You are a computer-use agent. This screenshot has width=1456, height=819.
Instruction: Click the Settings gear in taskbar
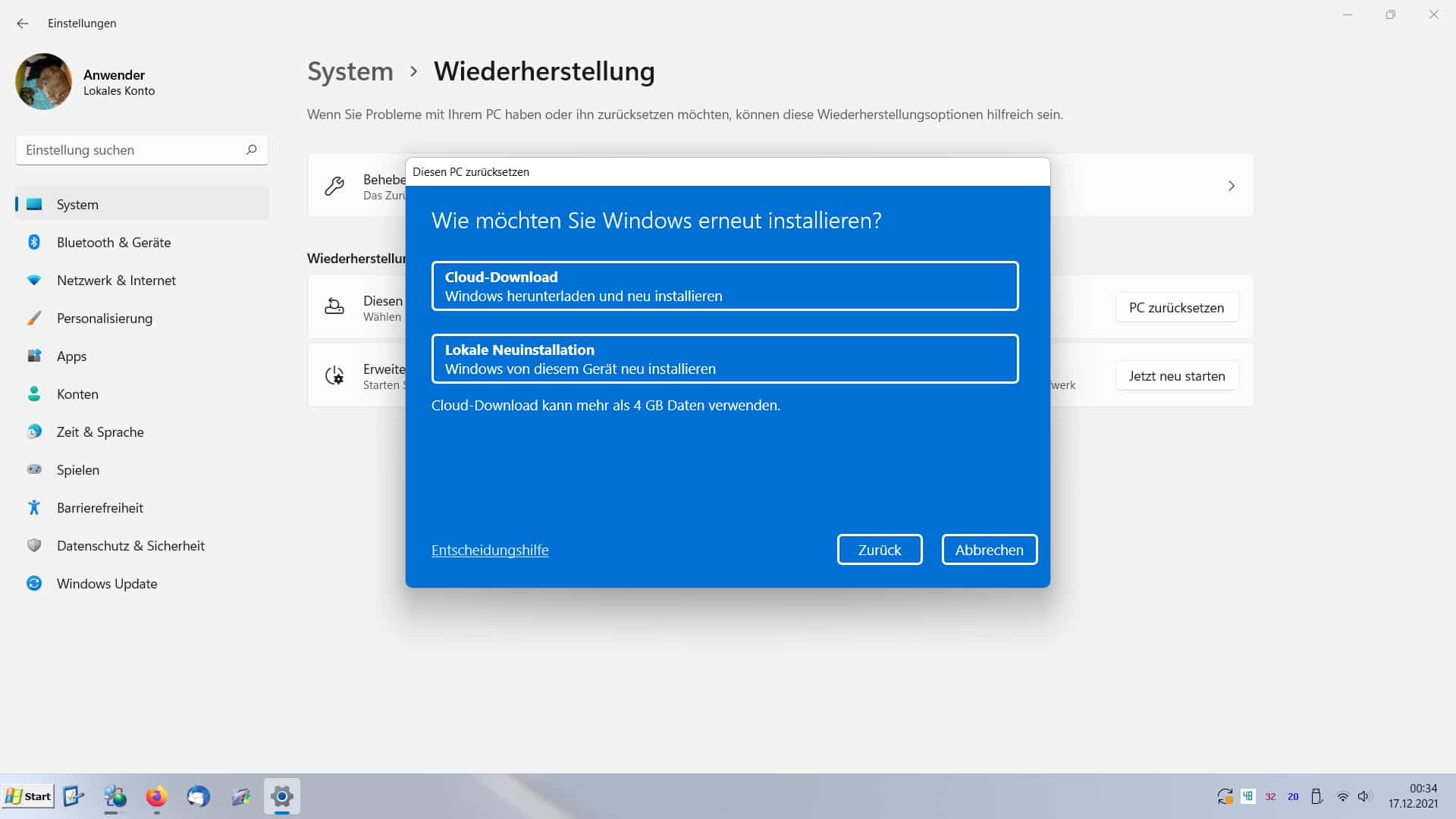(x=282, y=796)
